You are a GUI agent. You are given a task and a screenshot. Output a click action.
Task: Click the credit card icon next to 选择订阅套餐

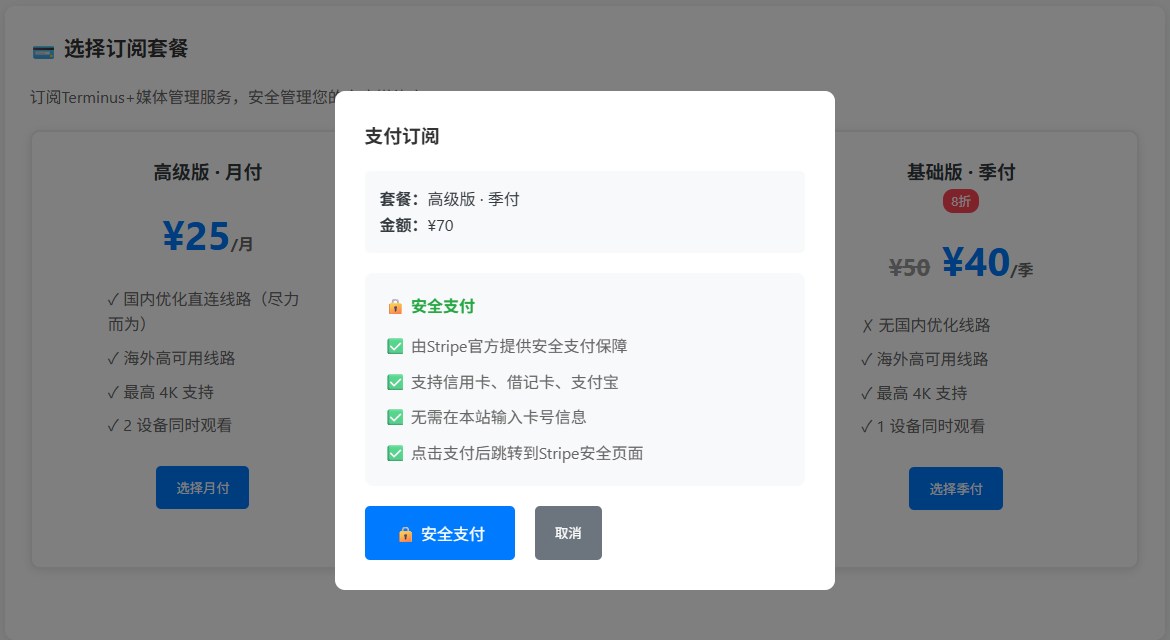43,51
